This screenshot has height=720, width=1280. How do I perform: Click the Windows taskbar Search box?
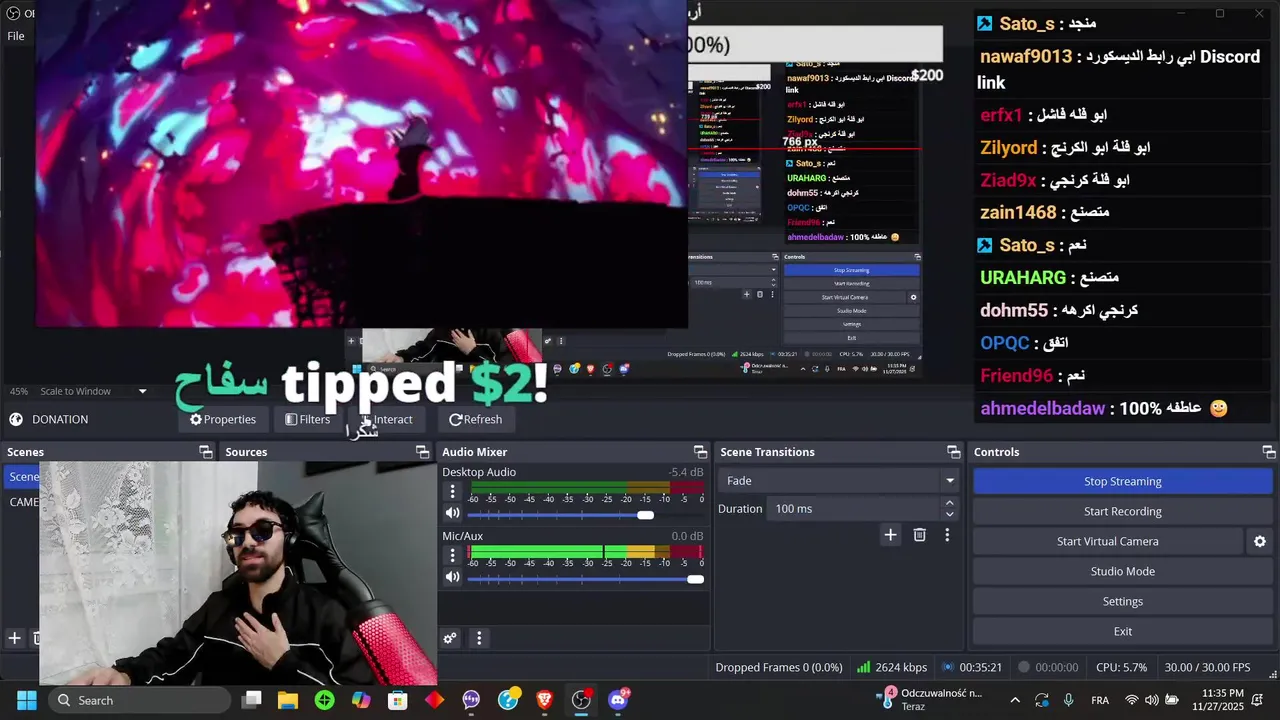pyautogui.click(x=138, y=700)
